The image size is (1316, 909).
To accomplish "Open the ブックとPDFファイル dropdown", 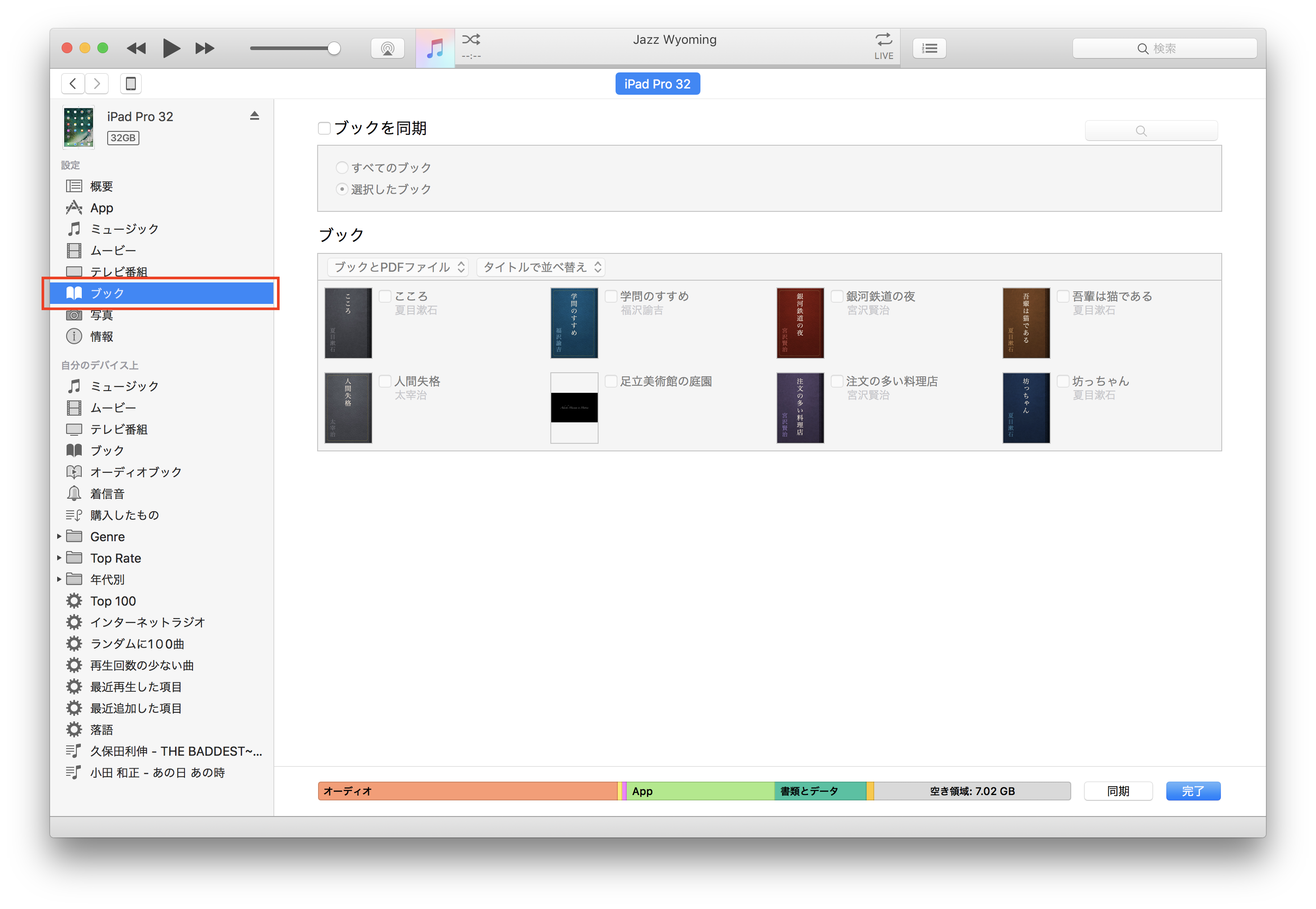I will point(398,267).
